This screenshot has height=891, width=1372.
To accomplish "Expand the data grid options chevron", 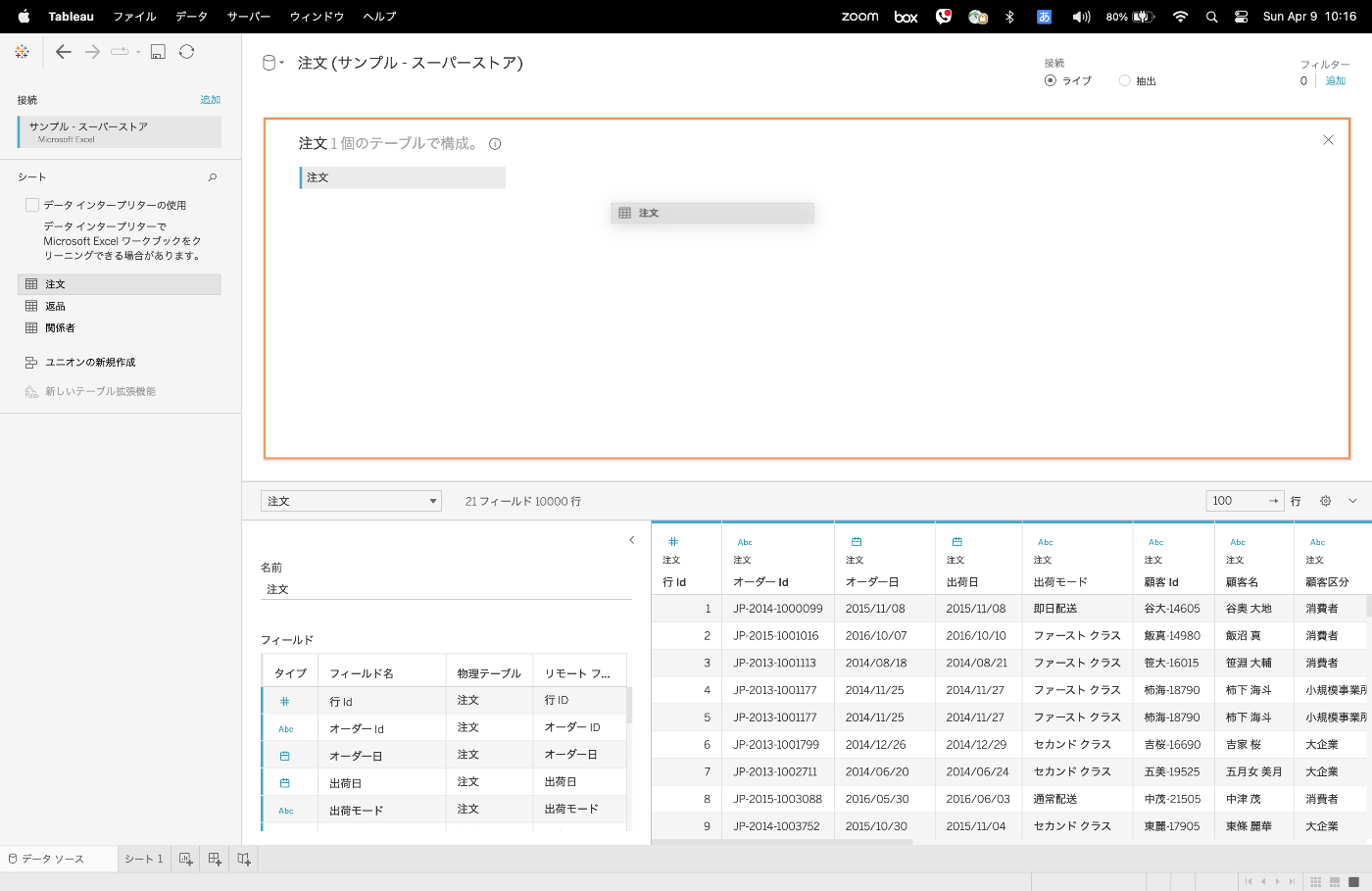I will (1352, 501).
